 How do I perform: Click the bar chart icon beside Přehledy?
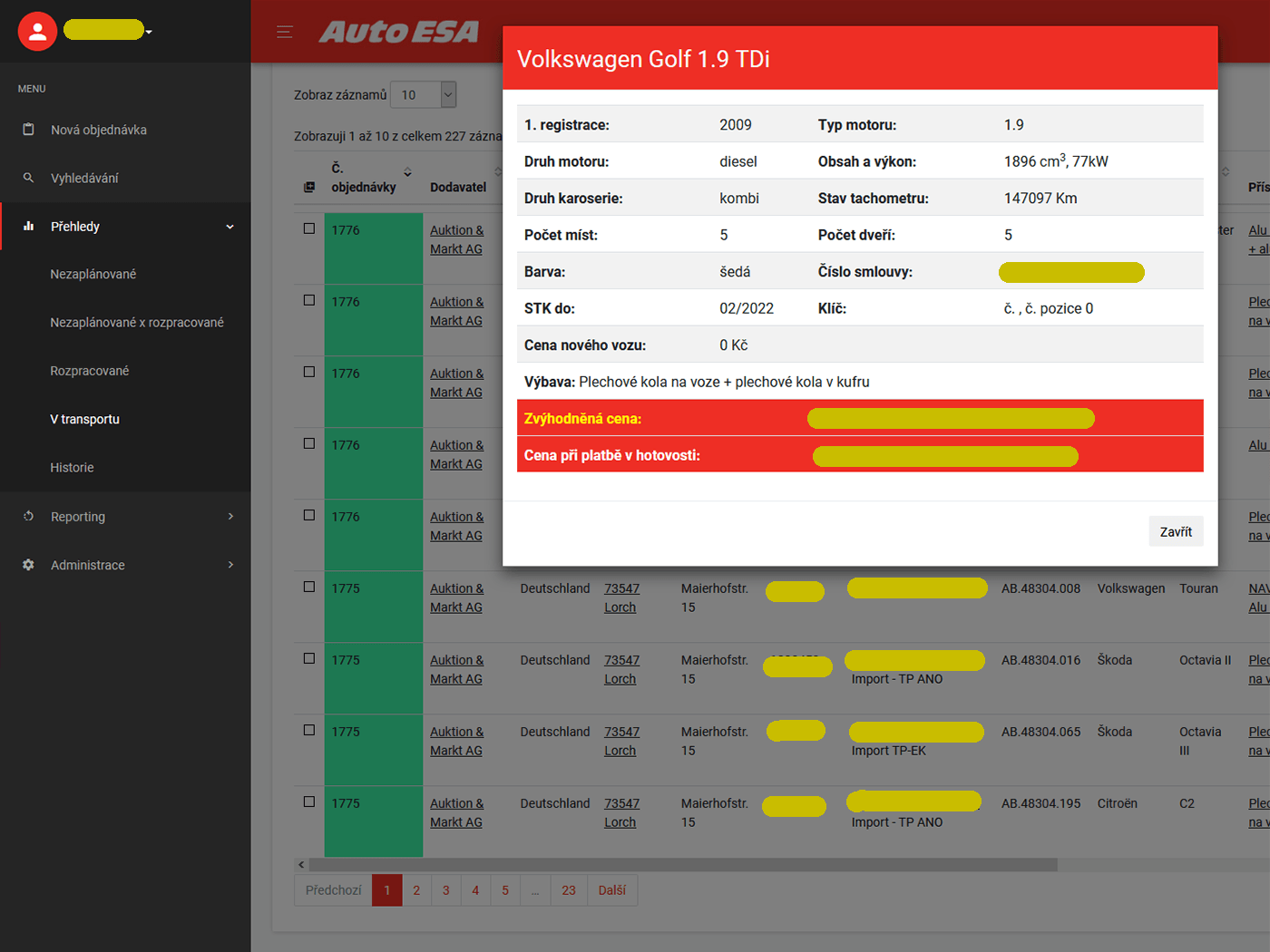coord(28,226)
